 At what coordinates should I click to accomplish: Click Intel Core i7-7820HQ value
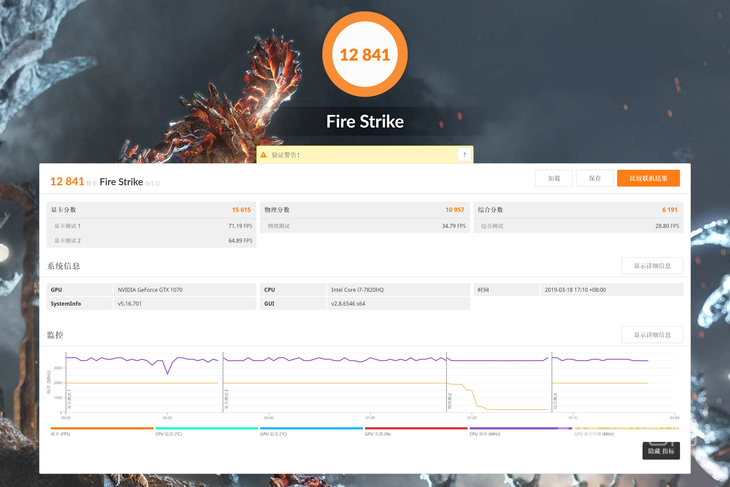click(x=357, y=290)
